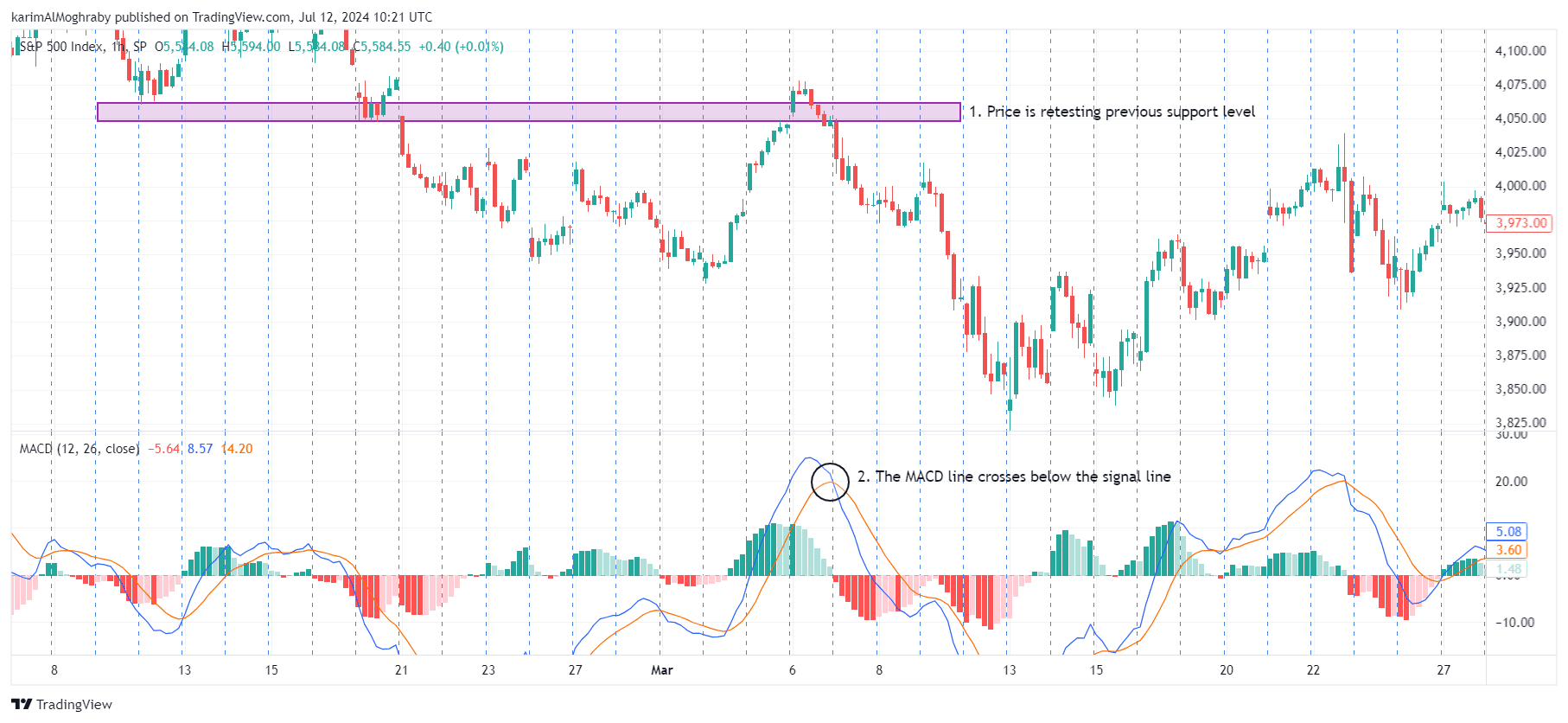The width and height of the screenshot is (1568, 723).
Task: Click the change value +0.40 (+0.01%)
Action: click(461, 47)
